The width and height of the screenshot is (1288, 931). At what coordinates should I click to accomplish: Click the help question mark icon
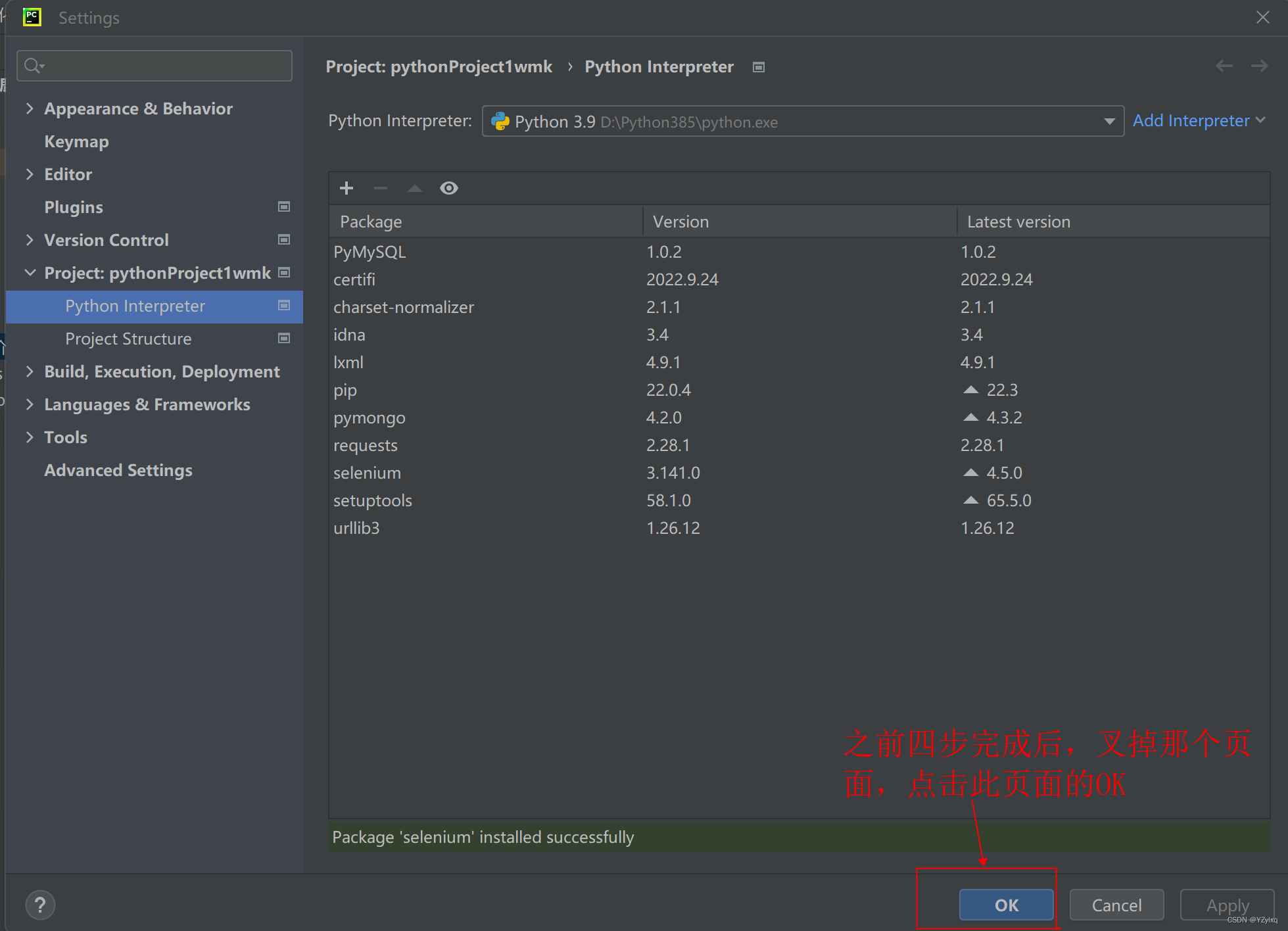click(40, 905)
